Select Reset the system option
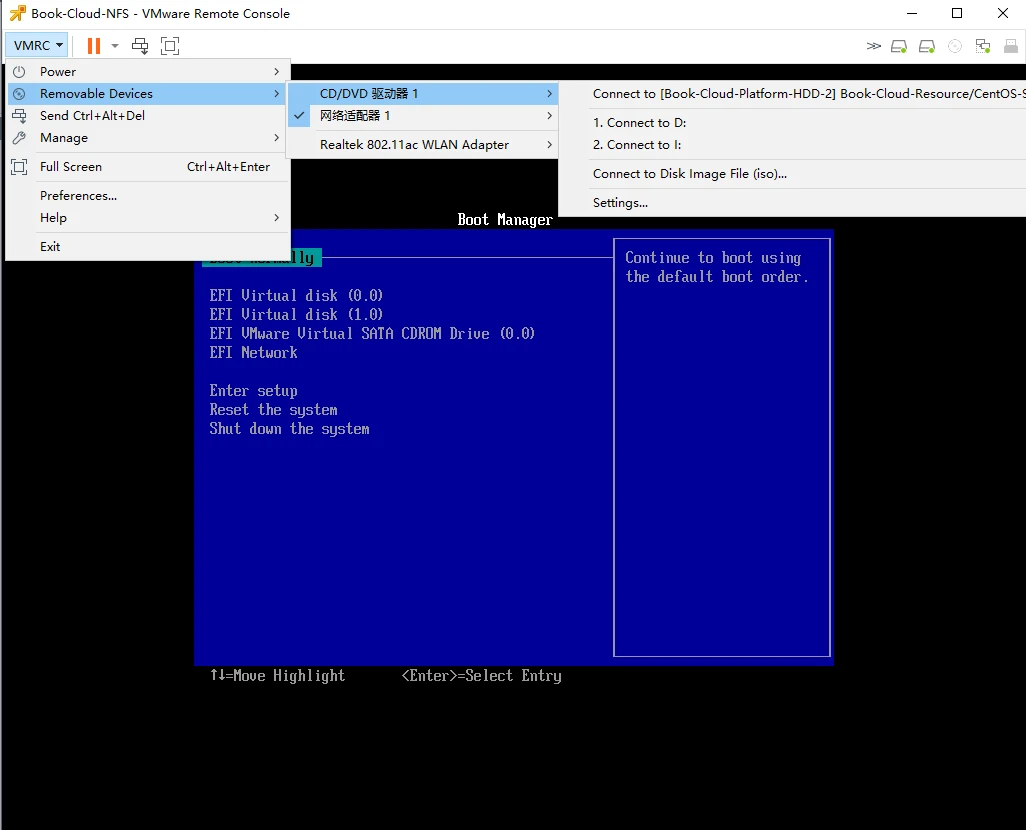 (x=274, y=410)
